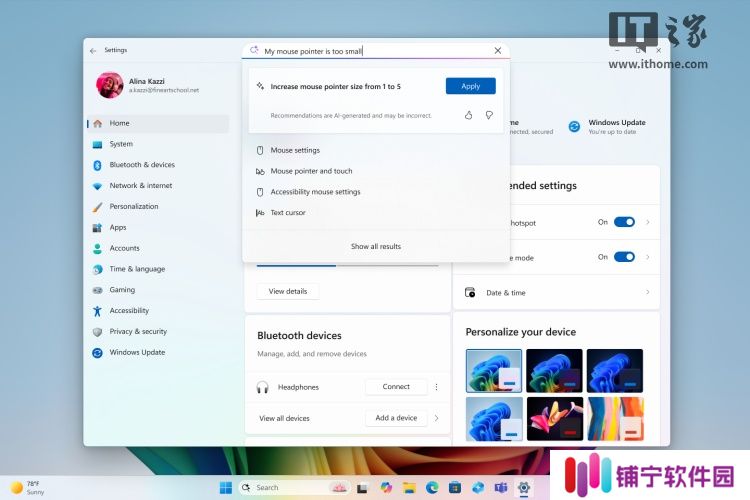Click Add a device button
Screen dimensions: 750x500
pyautogui.click(x=396, y=418)
